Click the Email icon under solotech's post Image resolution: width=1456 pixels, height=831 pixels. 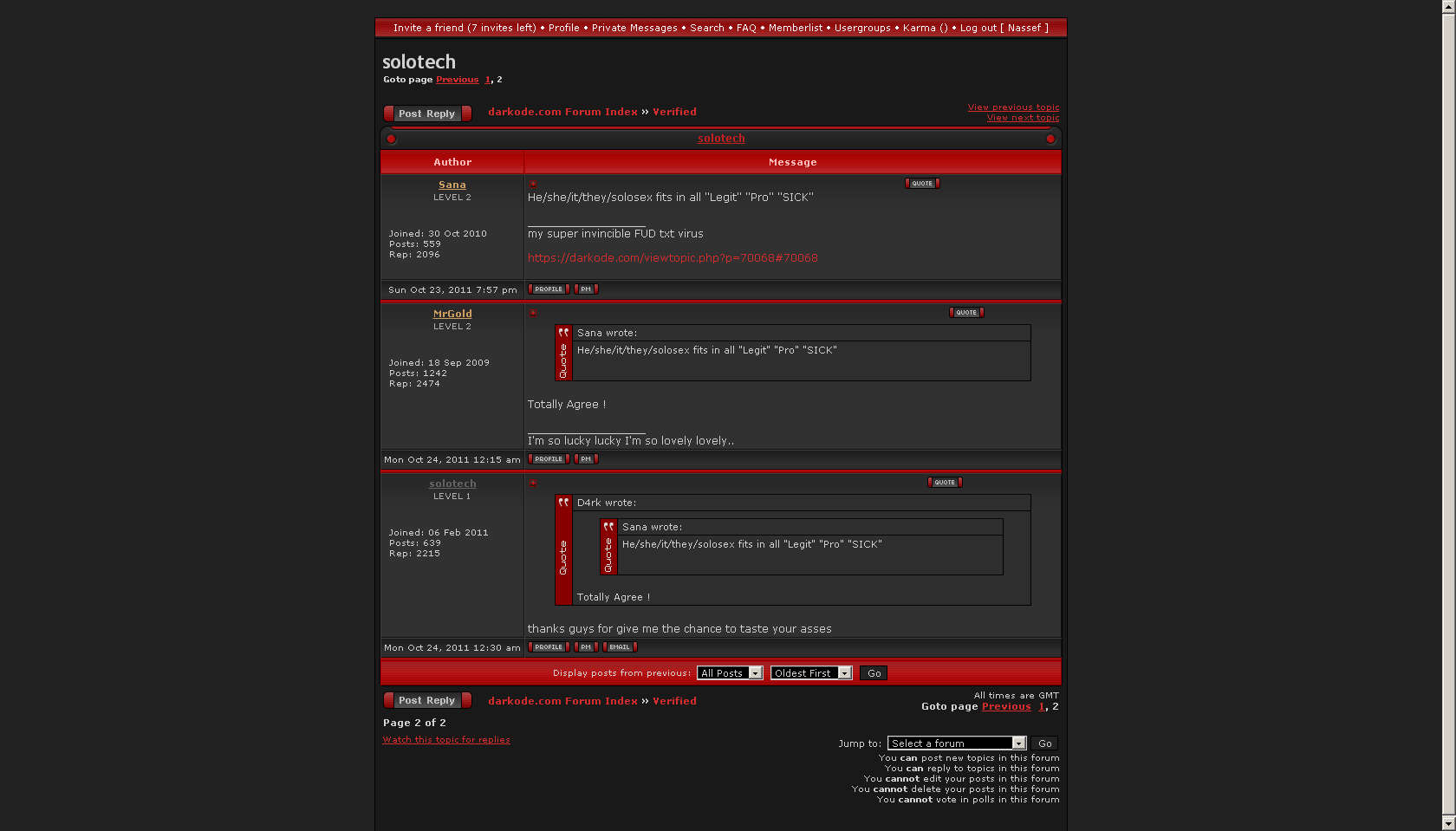point(620,647)
